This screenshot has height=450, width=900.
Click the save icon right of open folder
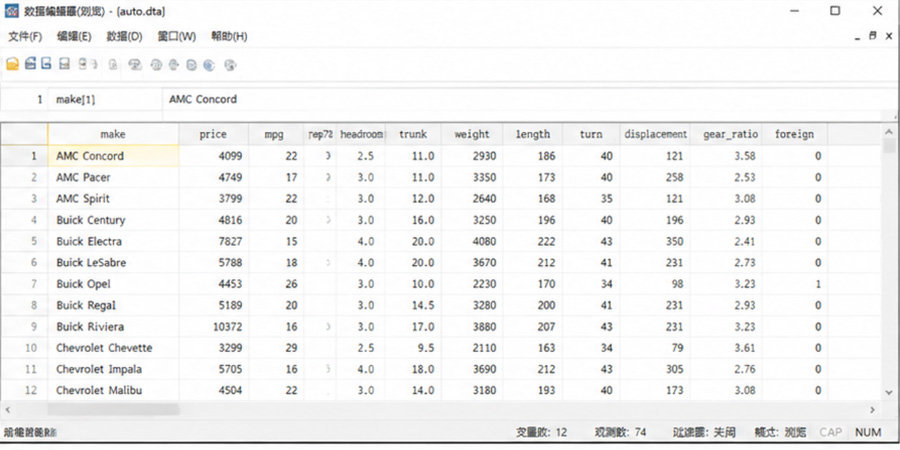[x=30, y=64]
